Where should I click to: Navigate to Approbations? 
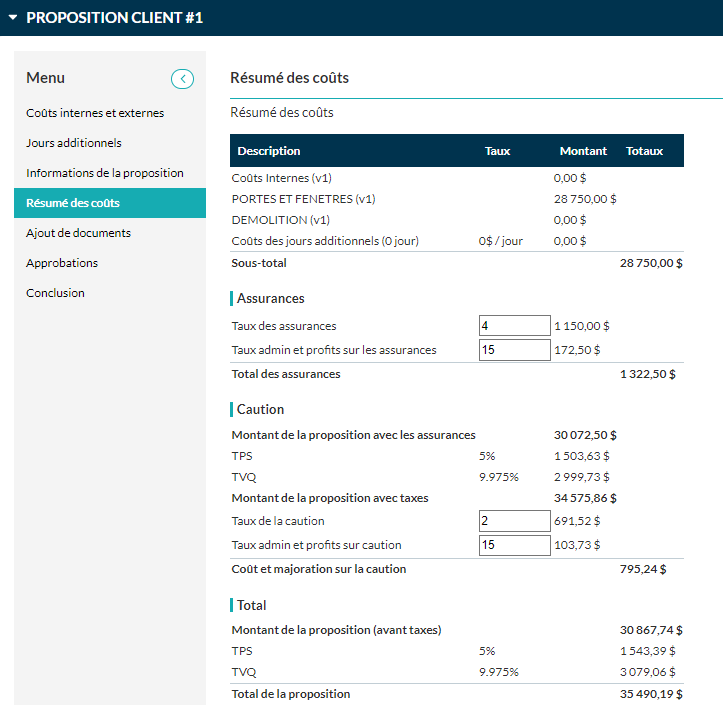pos(62,263)
